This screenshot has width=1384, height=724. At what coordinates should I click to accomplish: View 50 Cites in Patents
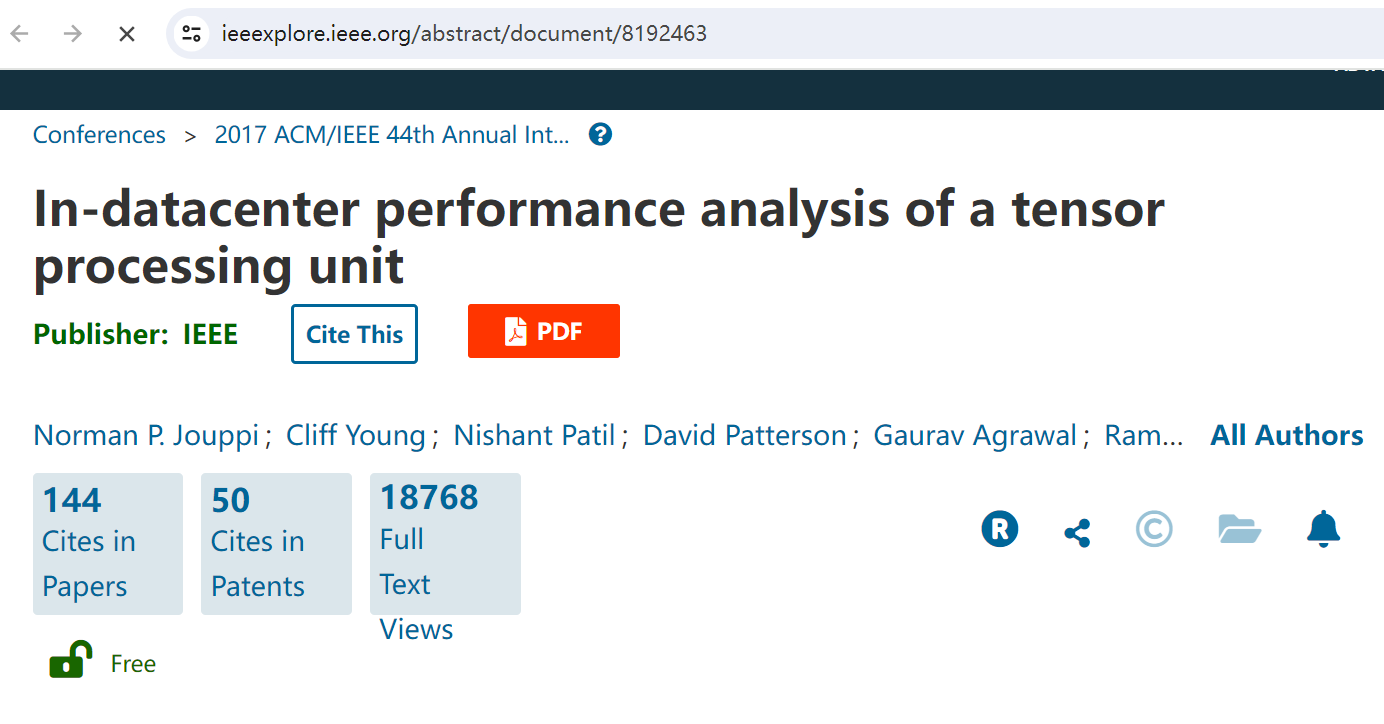(276, 544)
